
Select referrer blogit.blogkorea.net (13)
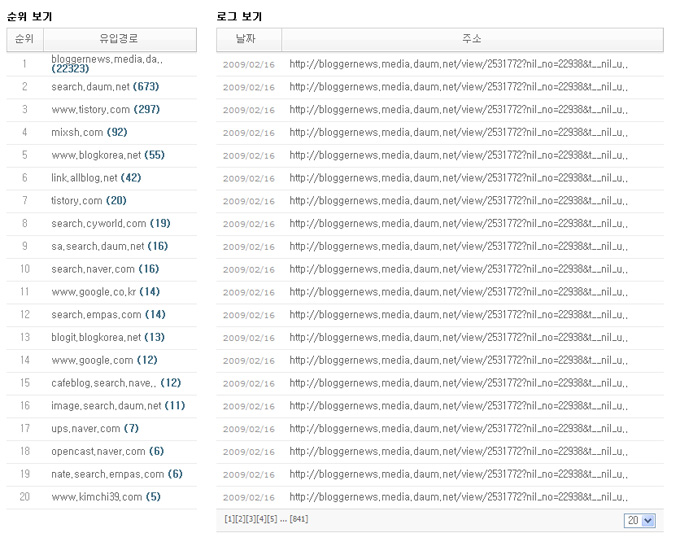108,337
